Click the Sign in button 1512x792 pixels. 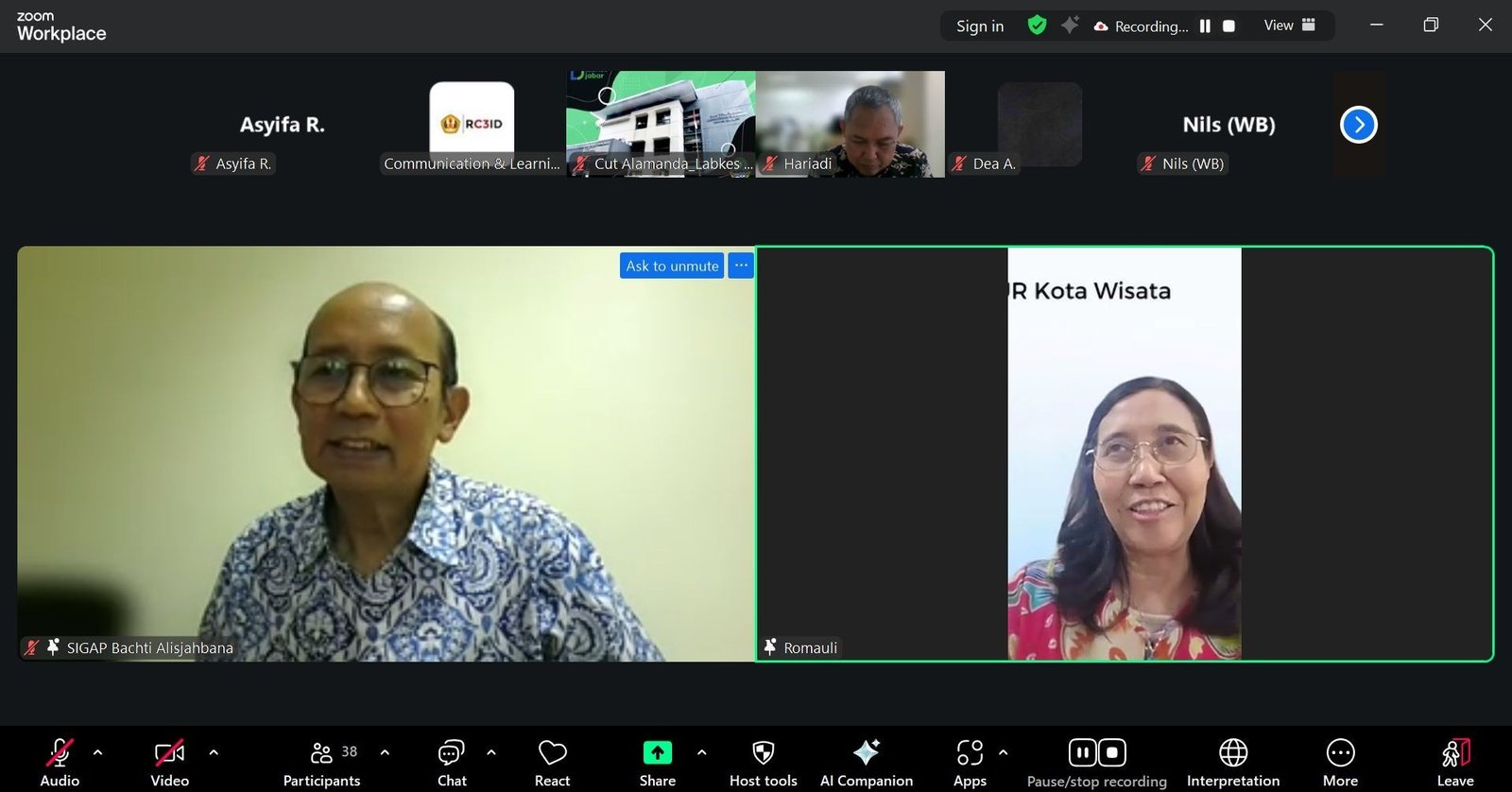pyautogui.click(x=980, y=26)
